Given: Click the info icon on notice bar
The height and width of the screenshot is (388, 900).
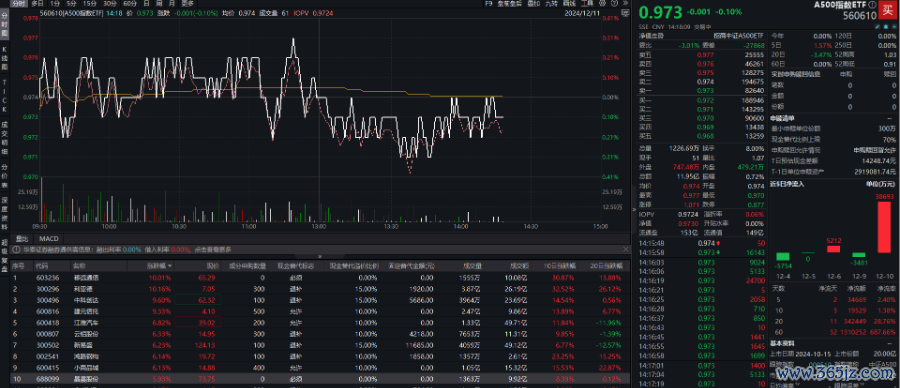Looking at the screenshot, I should tap(16, 249).
